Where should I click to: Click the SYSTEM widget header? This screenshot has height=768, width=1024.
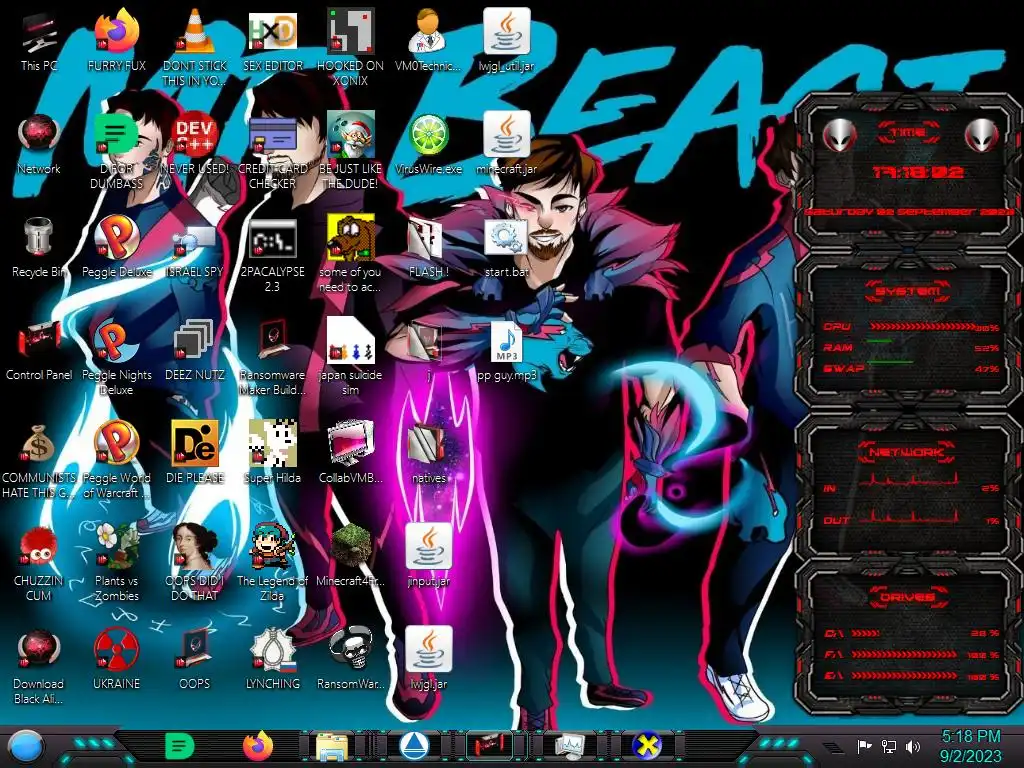(x=908, y=291)
